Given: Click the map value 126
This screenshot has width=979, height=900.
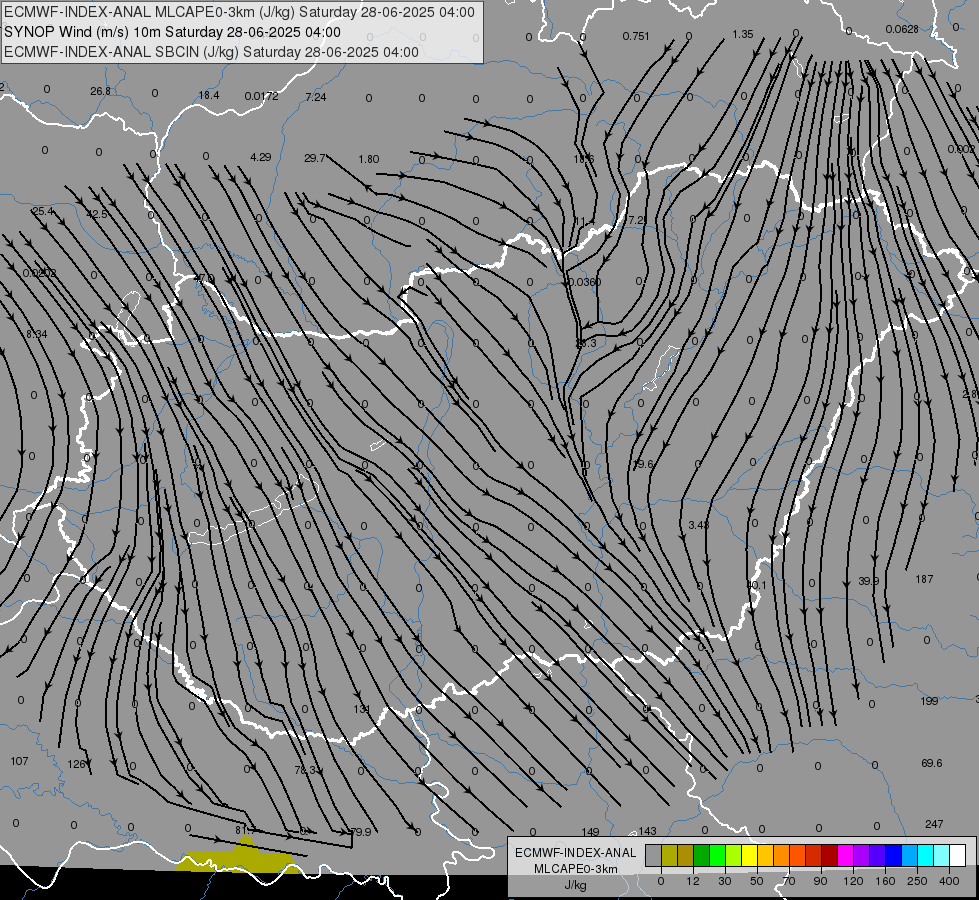Looking at the screenshot, I should click(x=76, y=764).
